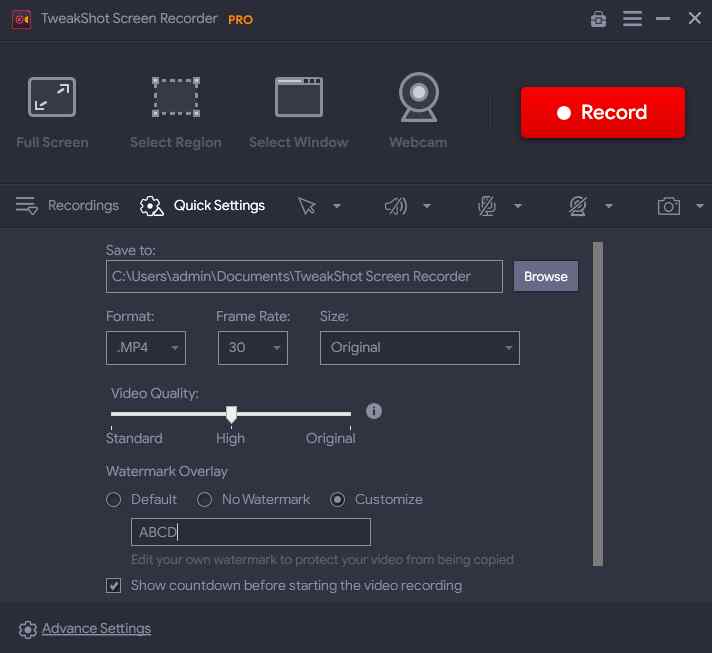Click the Video Quality slider handle
The height and width of the screenshot is (653, 712).
(x=231, y=414)
